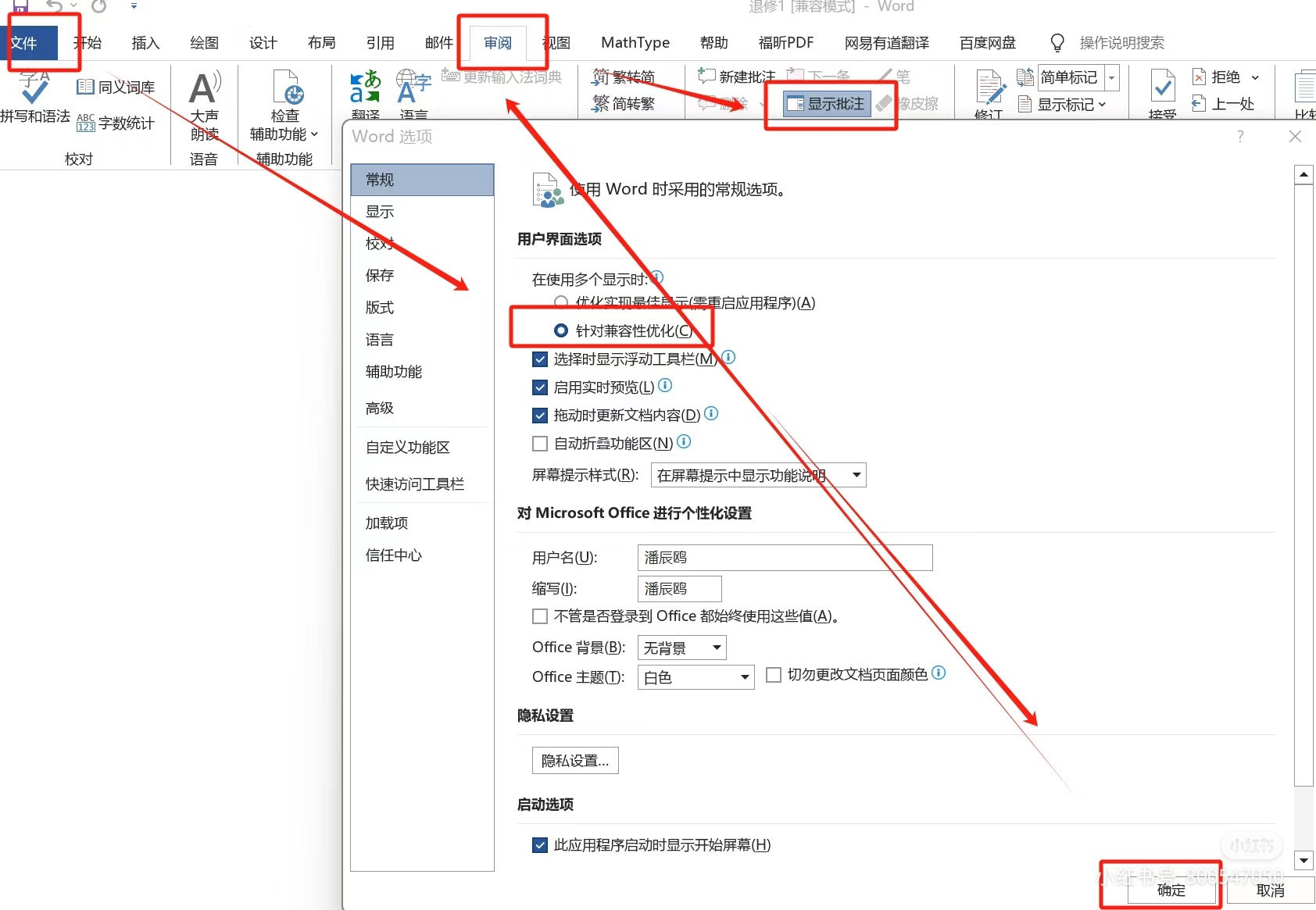
Task: Click the 确定 button
Action: click(1171, 890)
